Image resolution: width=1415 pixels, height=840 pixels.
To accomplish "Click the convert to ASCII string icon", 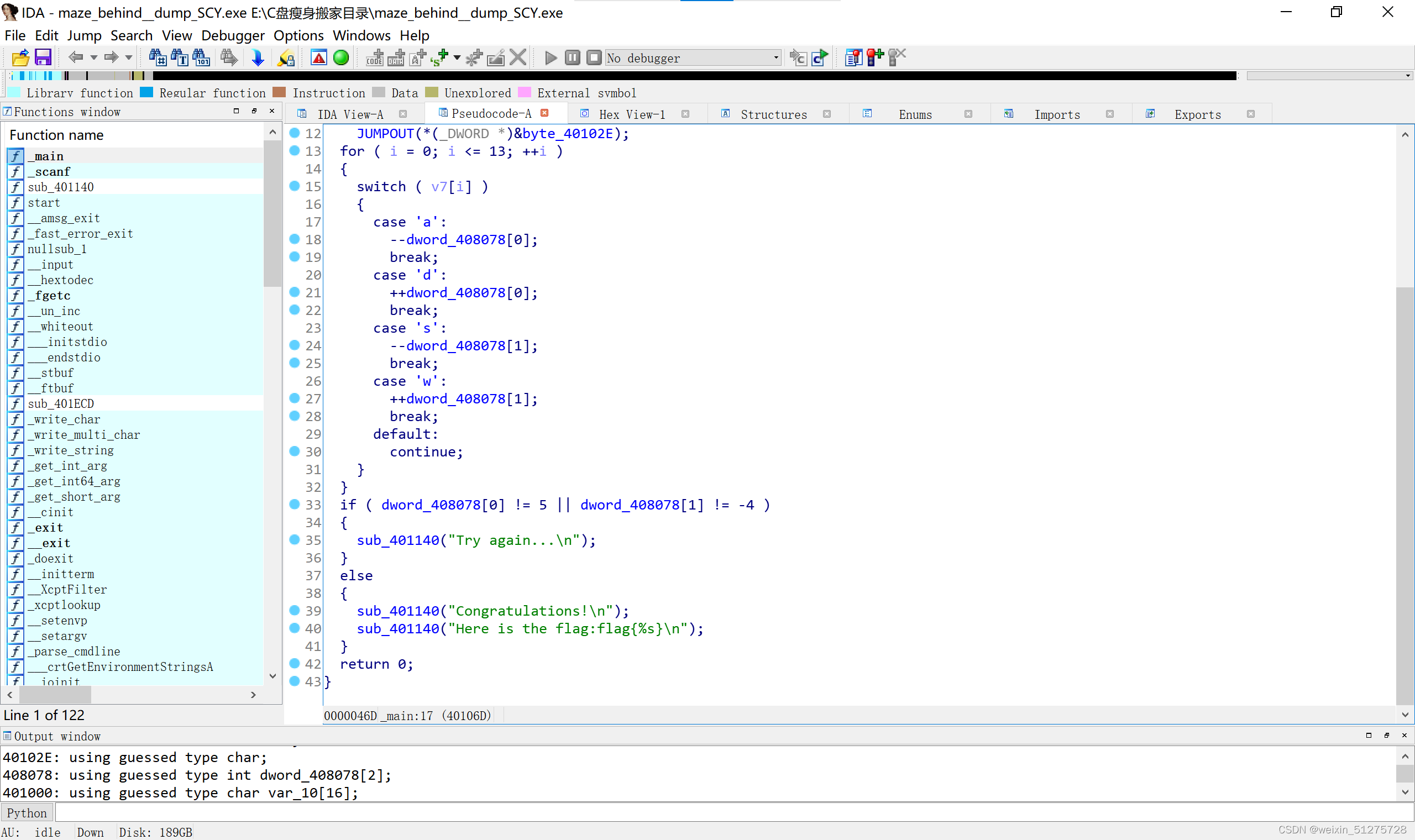I will click(x=418, y=57).
